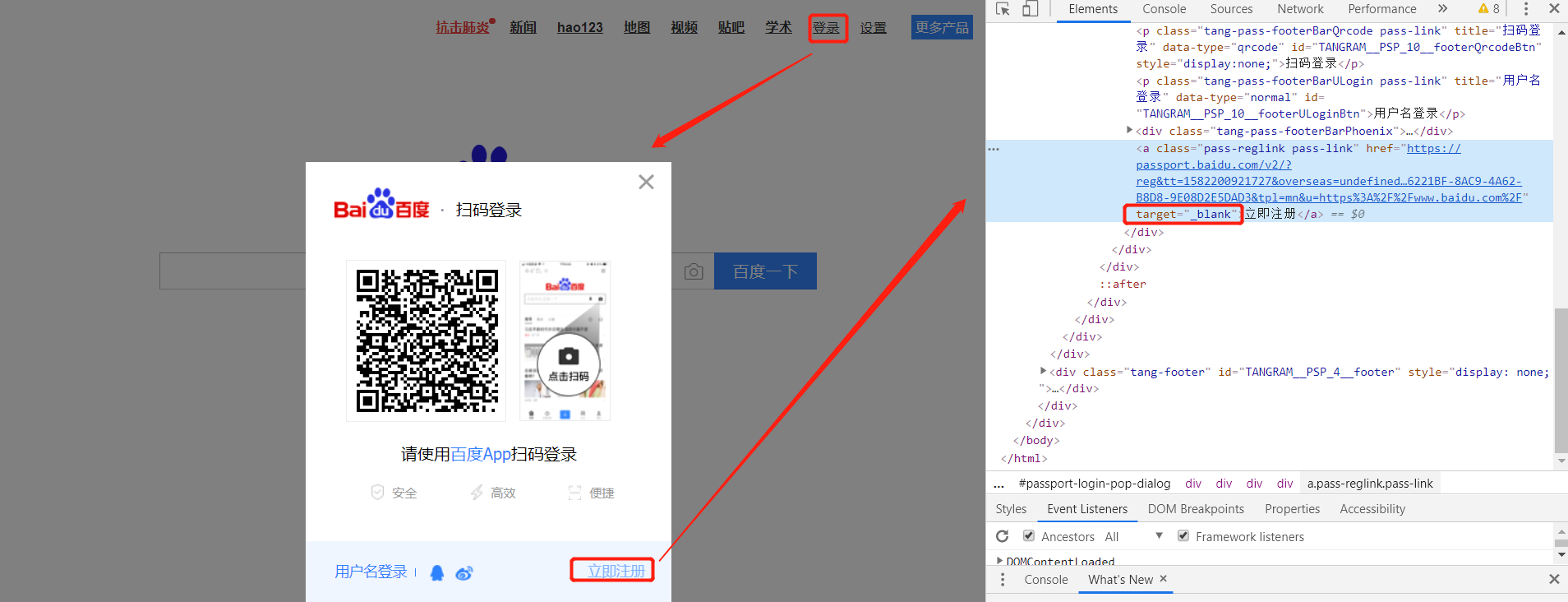Expand the tang-footer div node

tap(1043, 371)
